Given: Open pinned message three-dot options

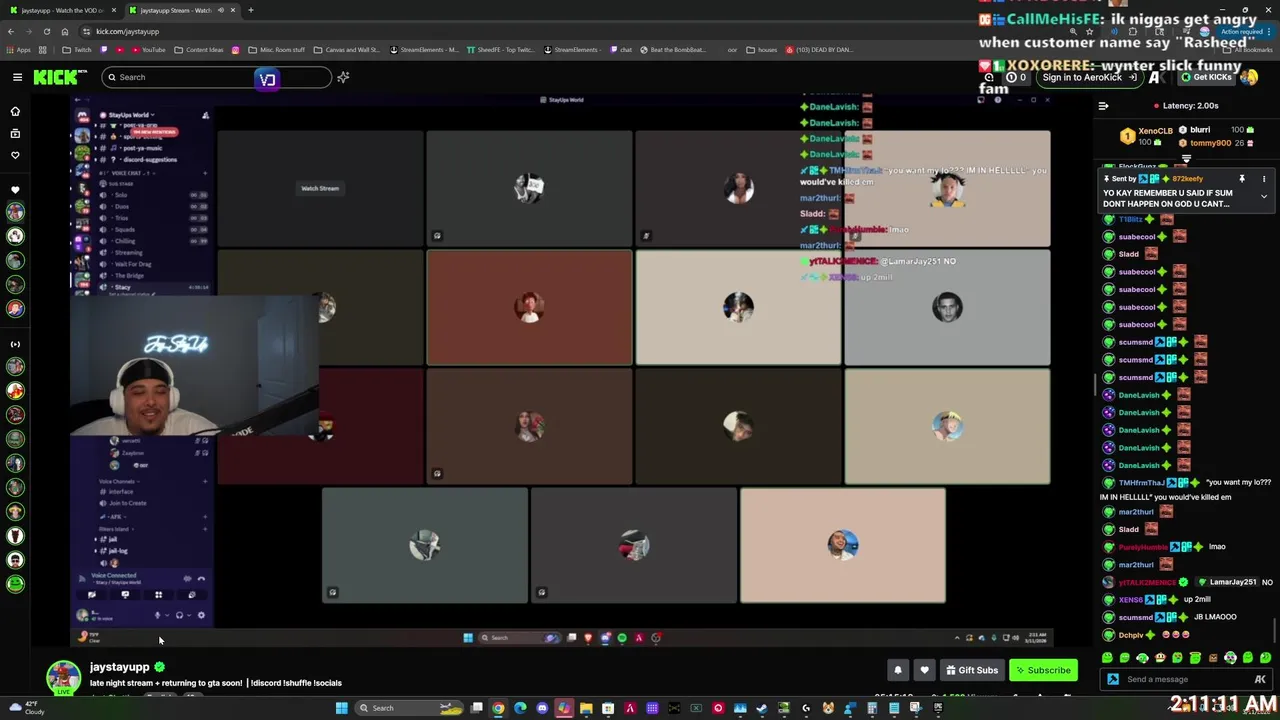Looking at the screenshot, I should [x=1264, y=179].
